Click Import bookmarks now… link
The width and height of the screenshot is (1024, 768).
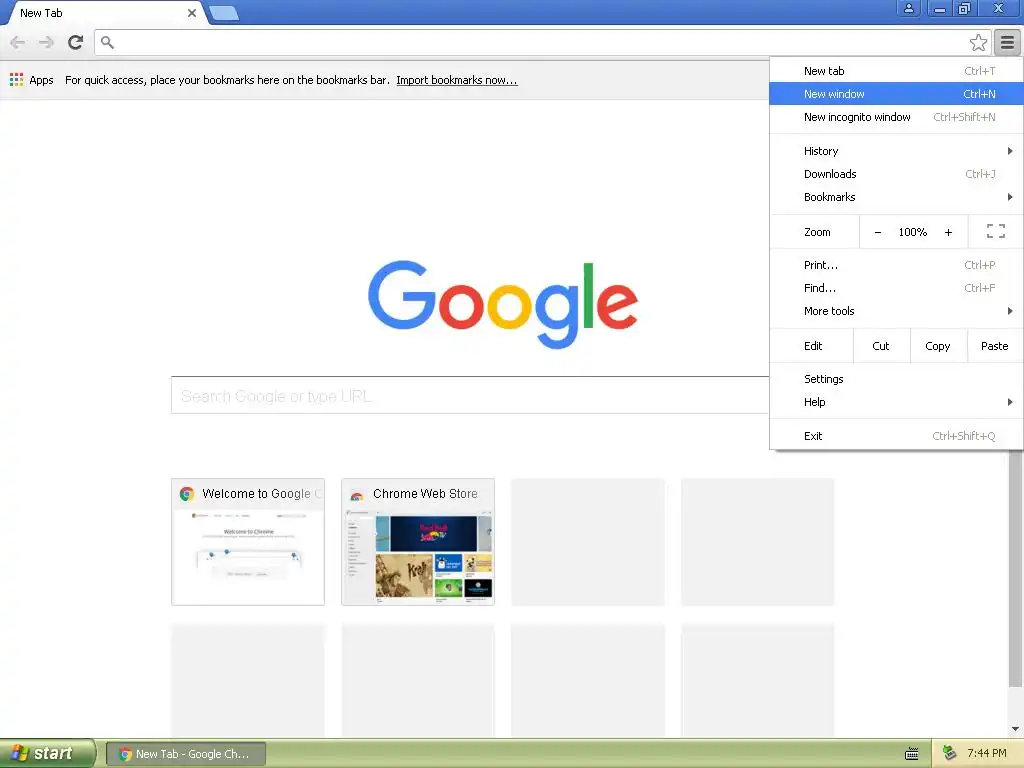click(456, 80)
